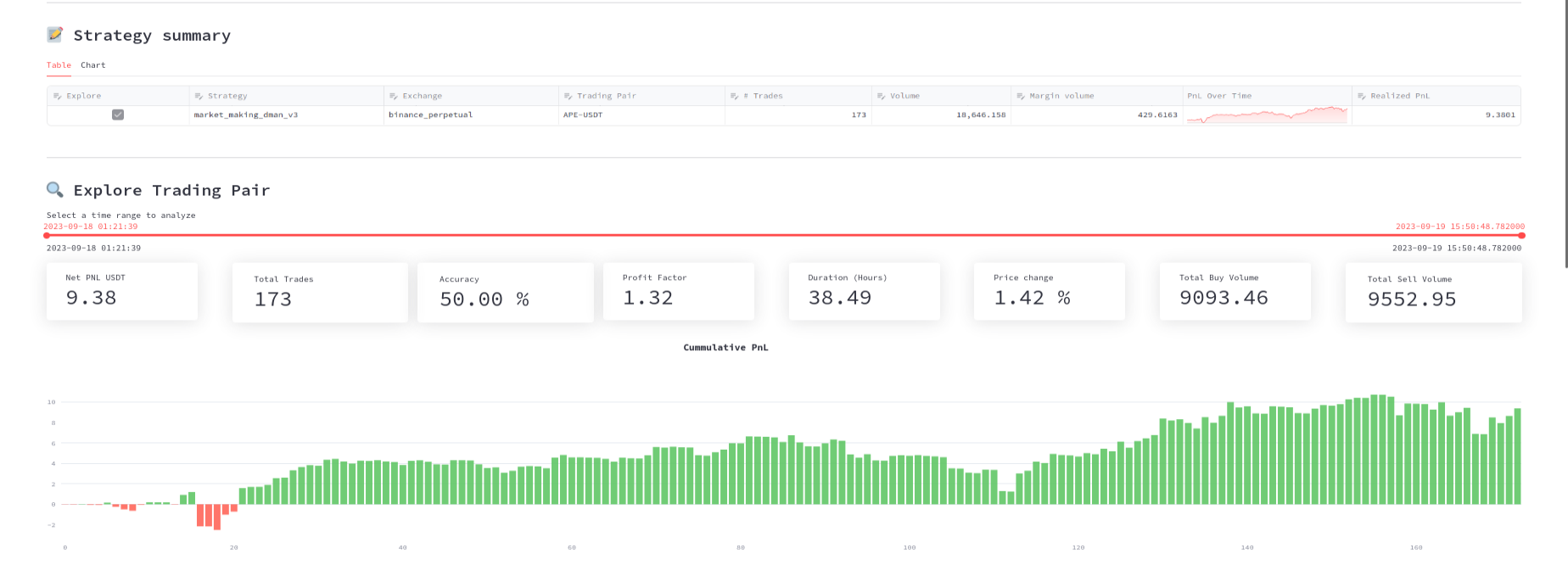Image resolution: width=1568 pixels, height=582 pixels.
Task: Click the end handle of time range slider
Action: pyautogui.click(x=1521, y=236)
